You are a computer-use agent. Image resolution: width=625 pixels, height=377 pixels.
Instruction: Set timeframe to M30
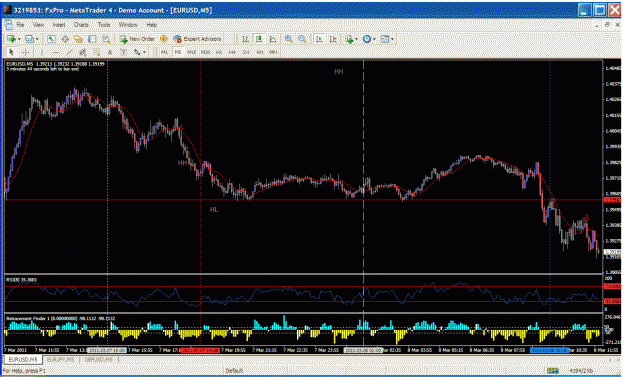pos(205,52)
